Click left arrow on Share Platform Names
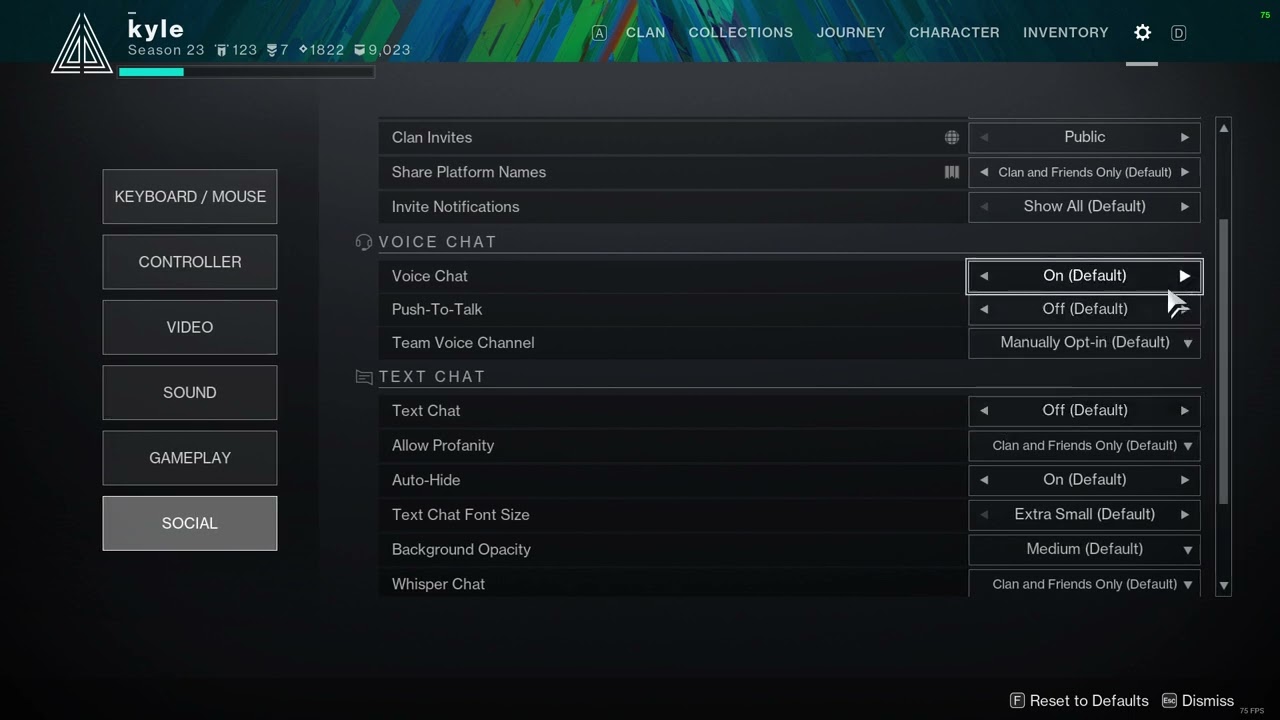The image size is (1280, 720). coord(984,172)
